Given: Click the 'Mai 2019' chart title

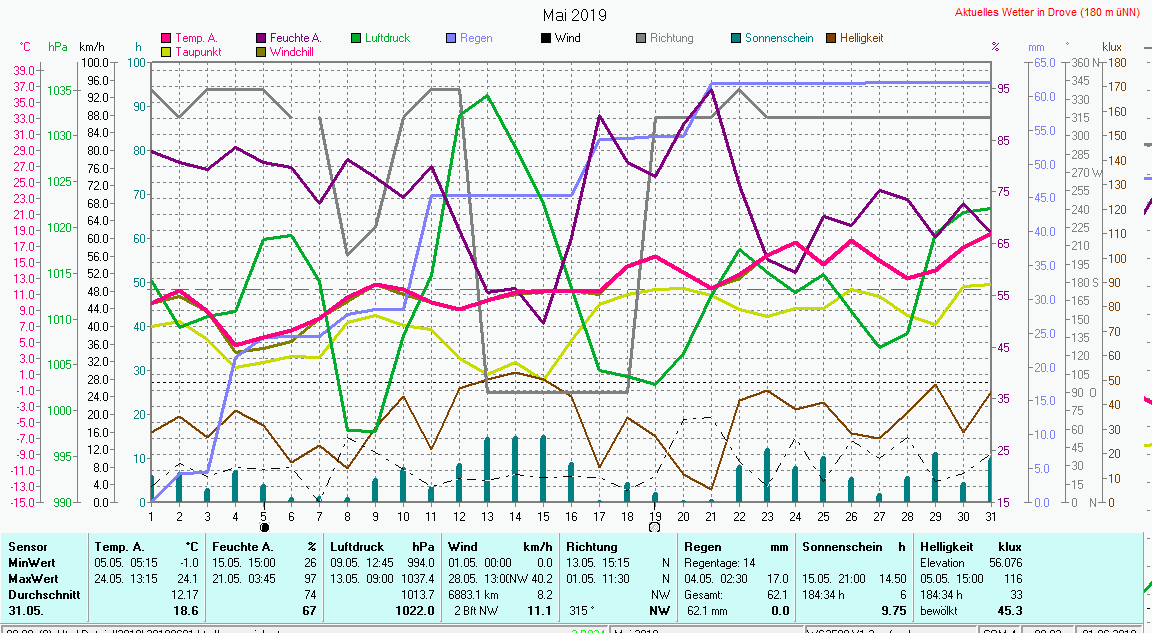Looking at the screenshot, I should [x=574, y=15].
